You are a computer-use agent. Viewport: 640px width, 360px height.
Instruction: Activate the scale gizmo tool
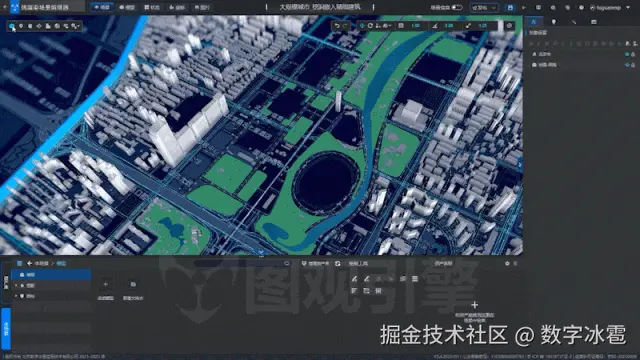point(378,26)
